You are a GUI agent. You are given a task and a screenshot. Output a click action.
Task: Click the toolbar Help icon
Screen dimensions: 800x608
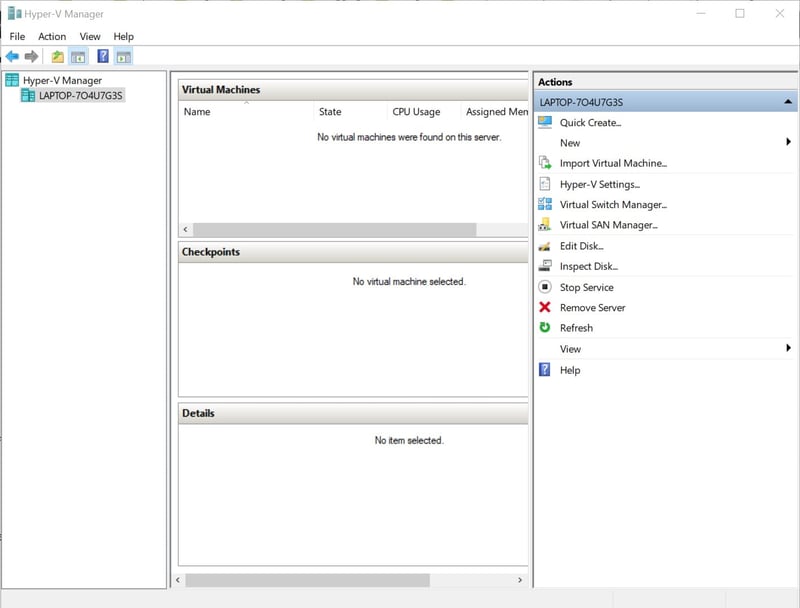(102, 56)
